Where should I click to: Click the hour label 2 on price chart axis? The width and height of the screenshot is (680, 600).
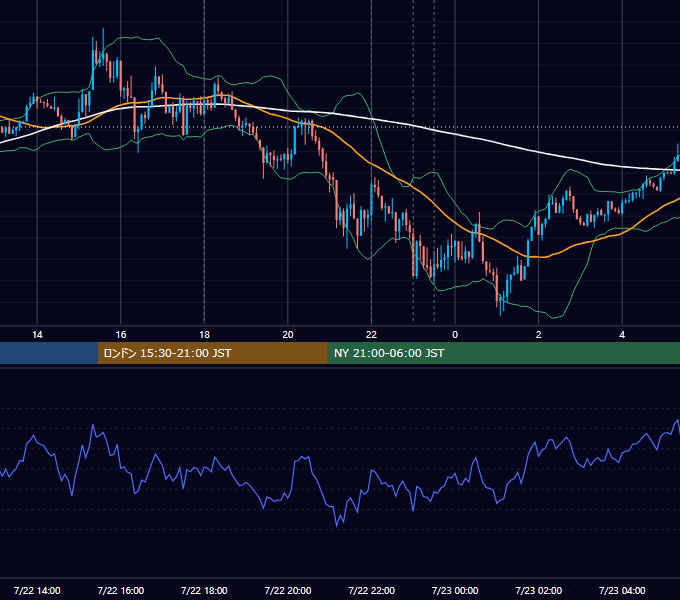(x=539, y=335)
